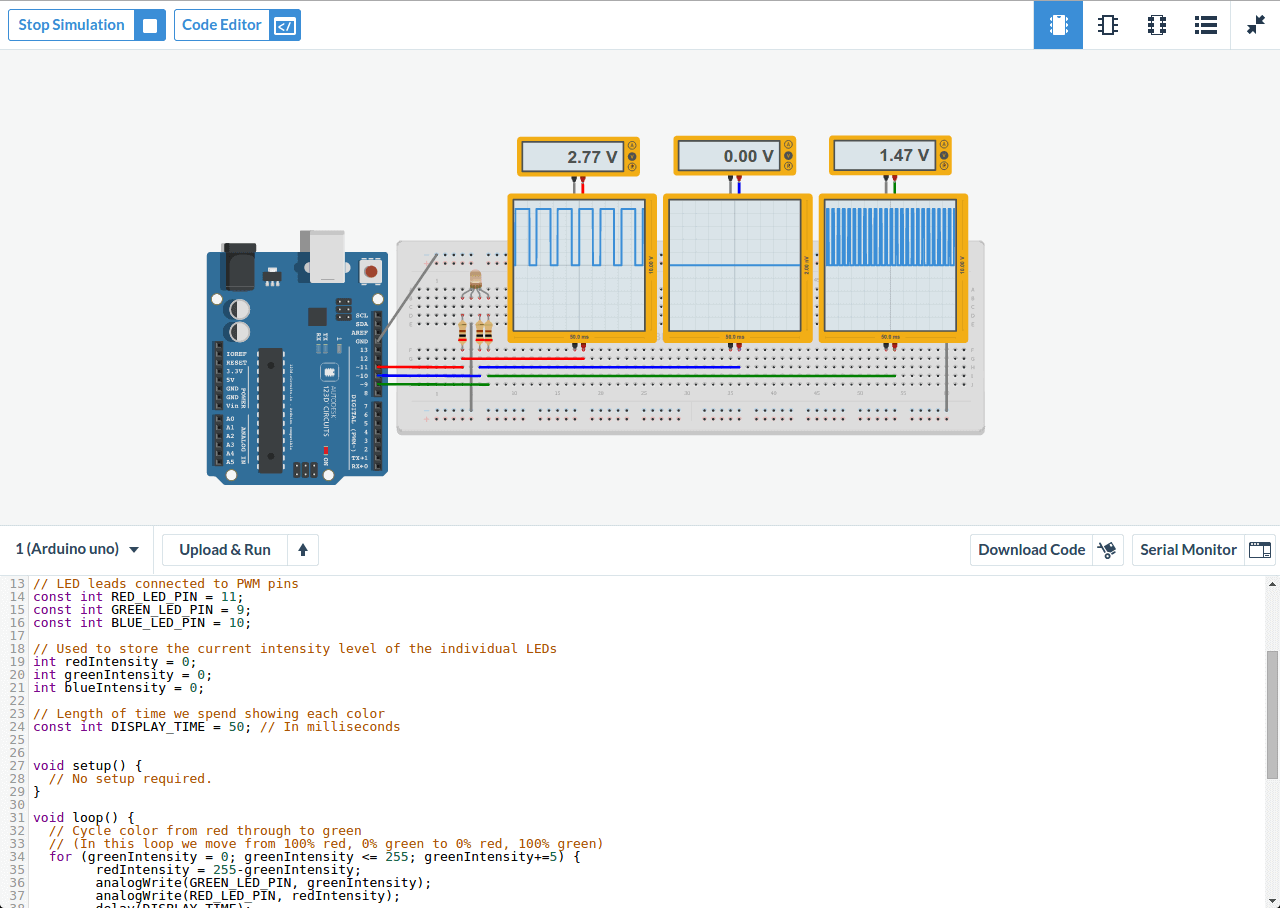Click Download Code

click(x=1031, y=550)
